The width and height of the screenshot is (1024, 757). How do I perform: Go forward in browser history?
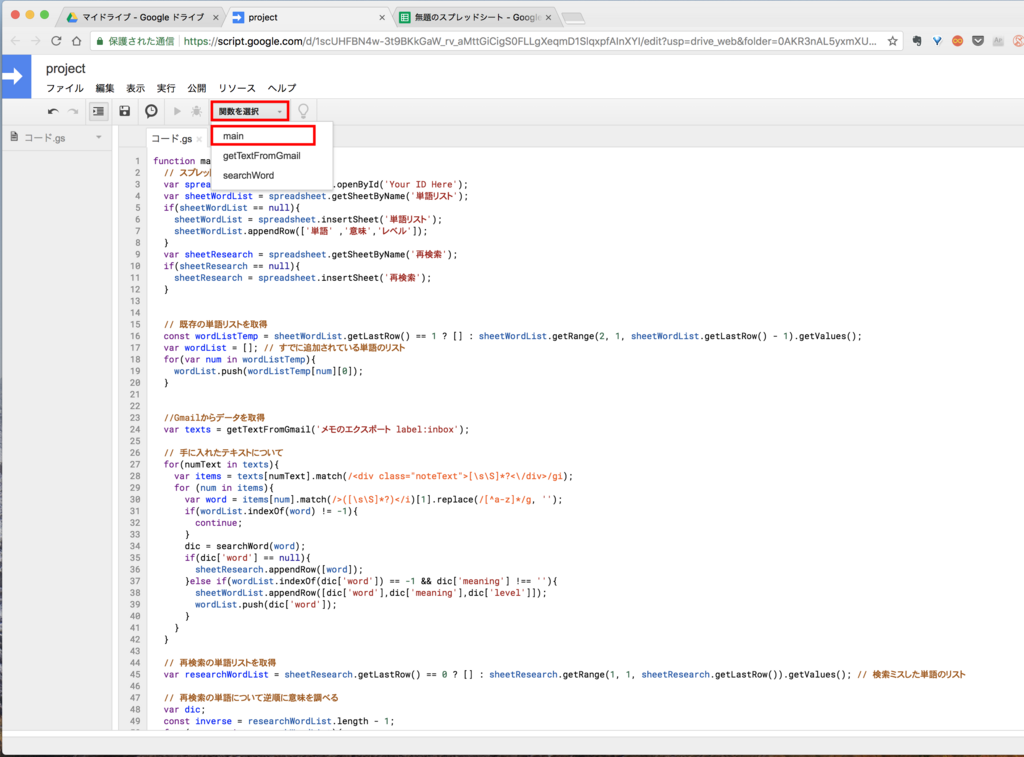(35, 41)
